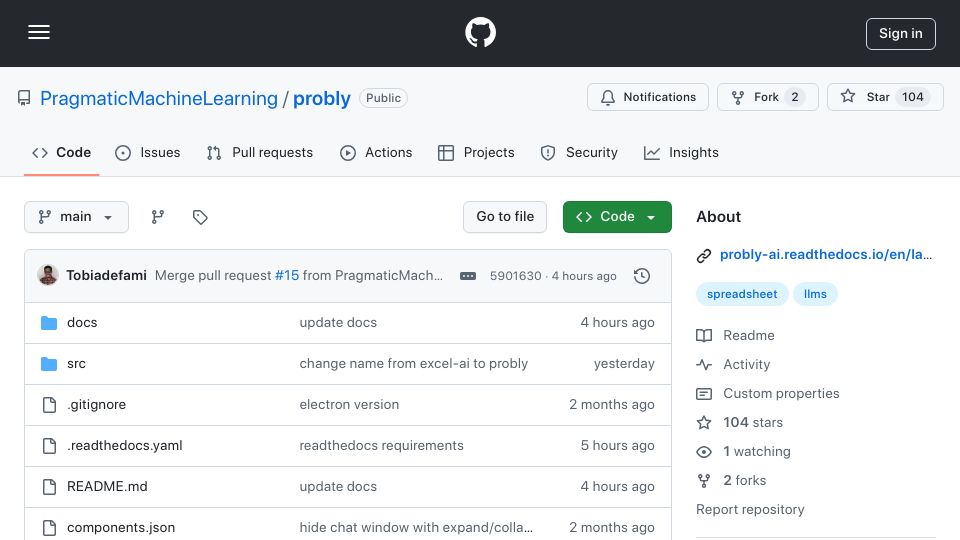This screenshot has width=960, height=540.
Task: Click the eye icon beside watching
Action: point(704,452)
